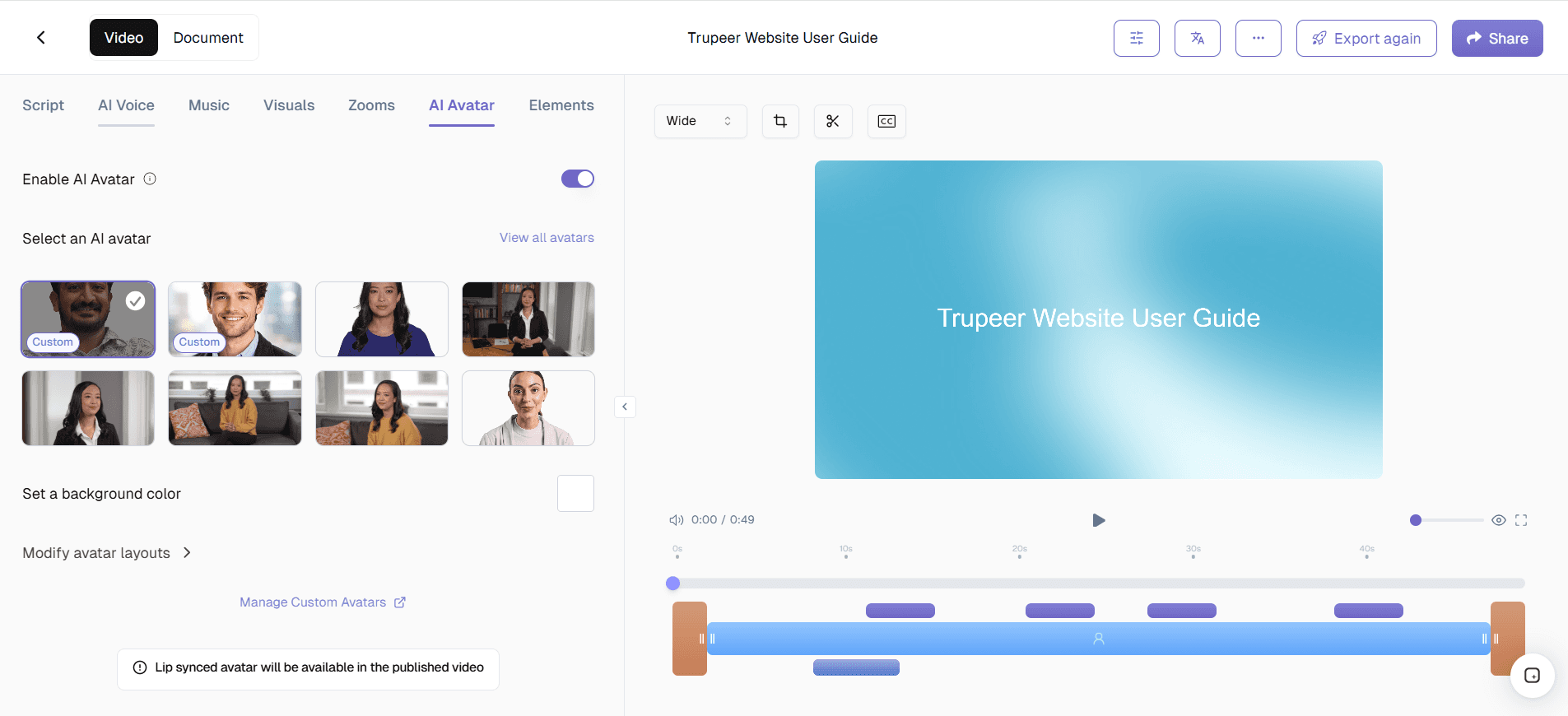The height and width of the screenshot is (716, 1568).
Task: Open the Visuals tab
Action: 289,105
